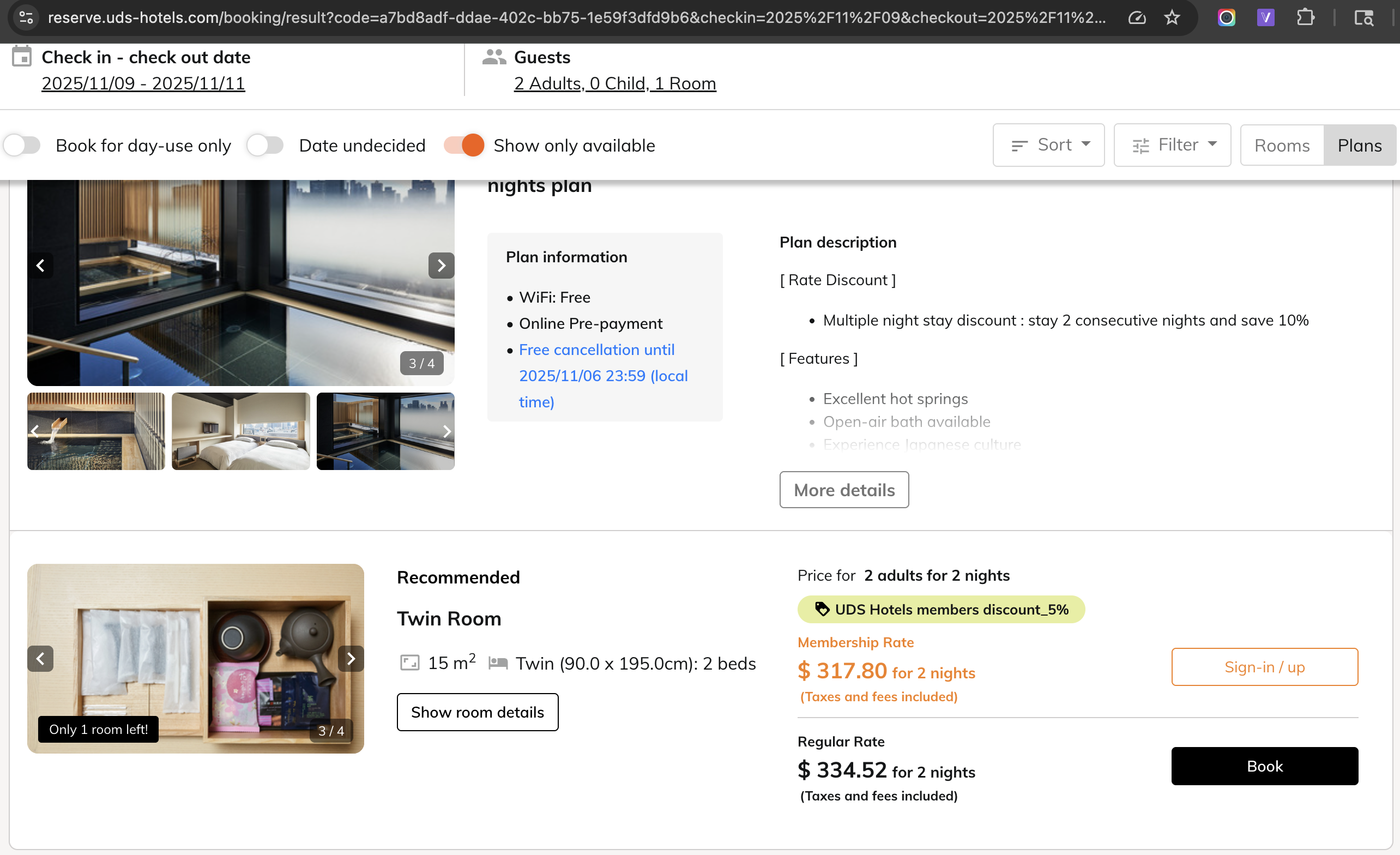Turn on Date undecided

[x=265, y=145]
